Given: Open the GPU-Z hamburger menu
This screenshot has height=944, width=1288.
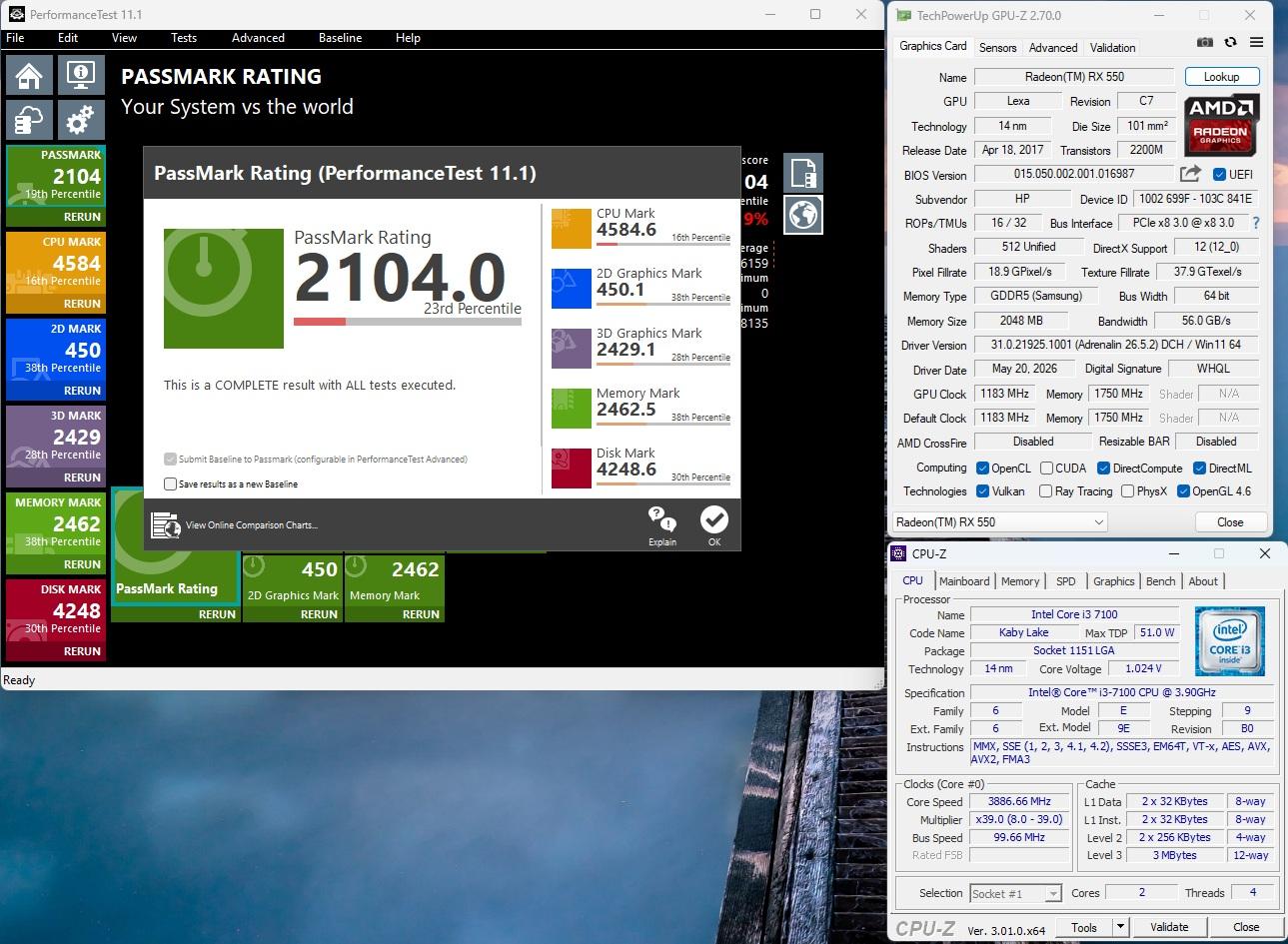Looking at the screenshot, I should tap(1256, 43).
